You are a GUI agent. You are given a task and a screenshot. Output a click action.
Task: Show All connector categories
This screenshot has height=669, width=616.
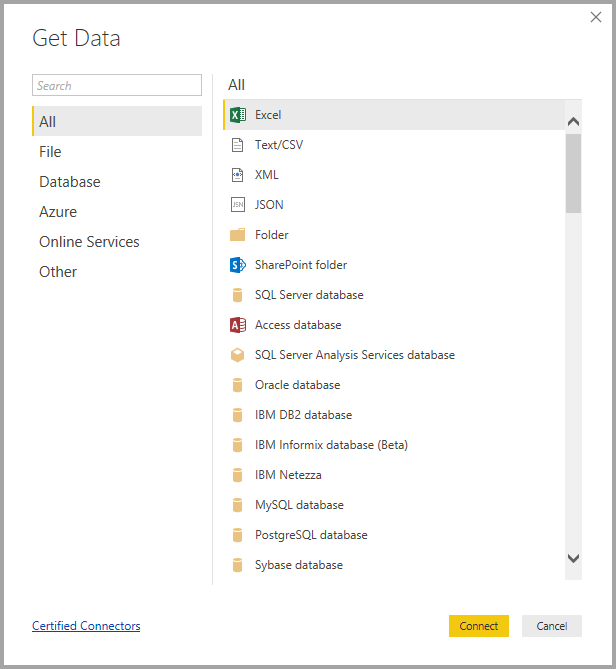point(117,121)
